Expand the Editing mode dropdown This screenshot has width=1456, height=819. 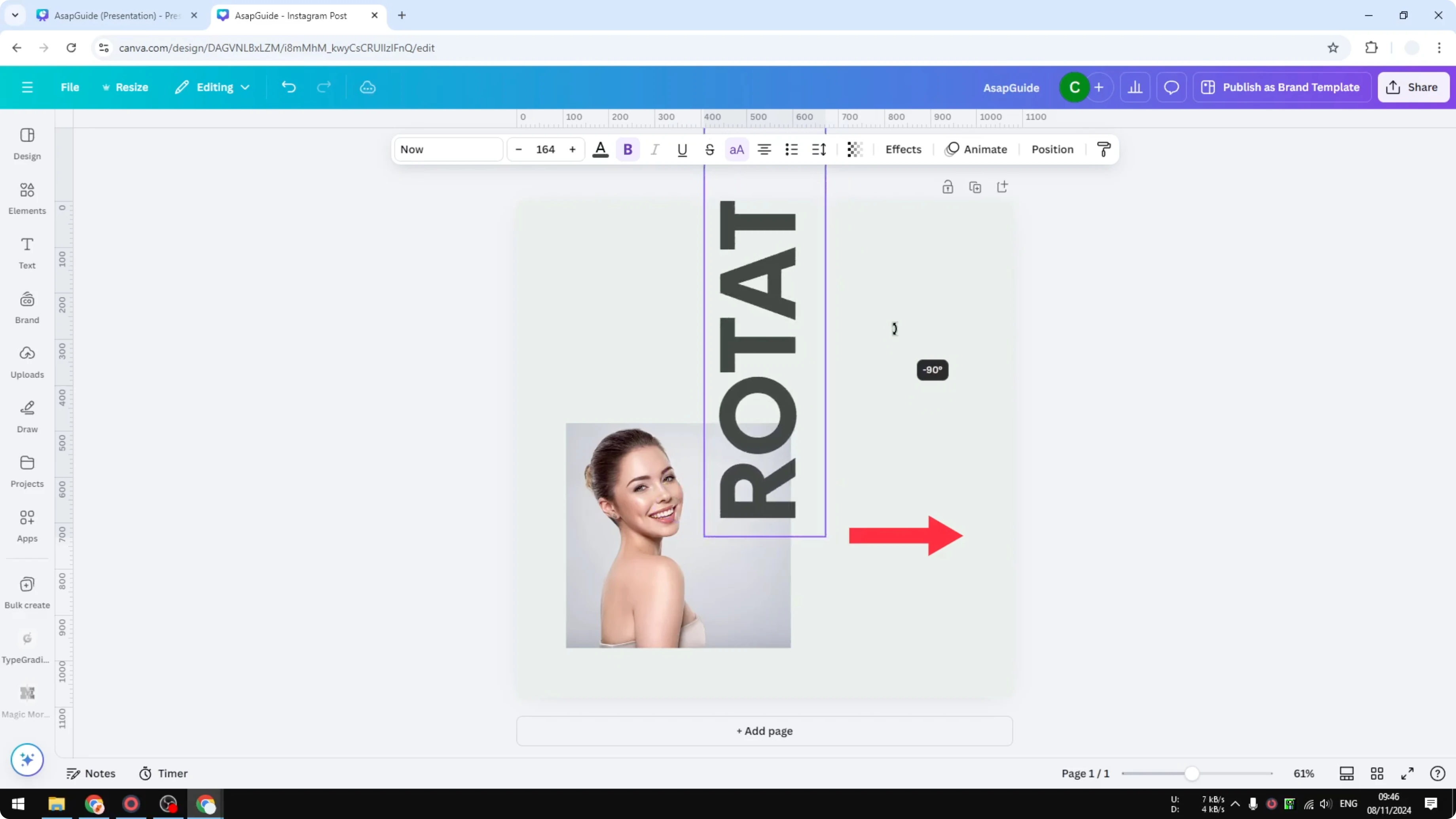tap(212, 87)
